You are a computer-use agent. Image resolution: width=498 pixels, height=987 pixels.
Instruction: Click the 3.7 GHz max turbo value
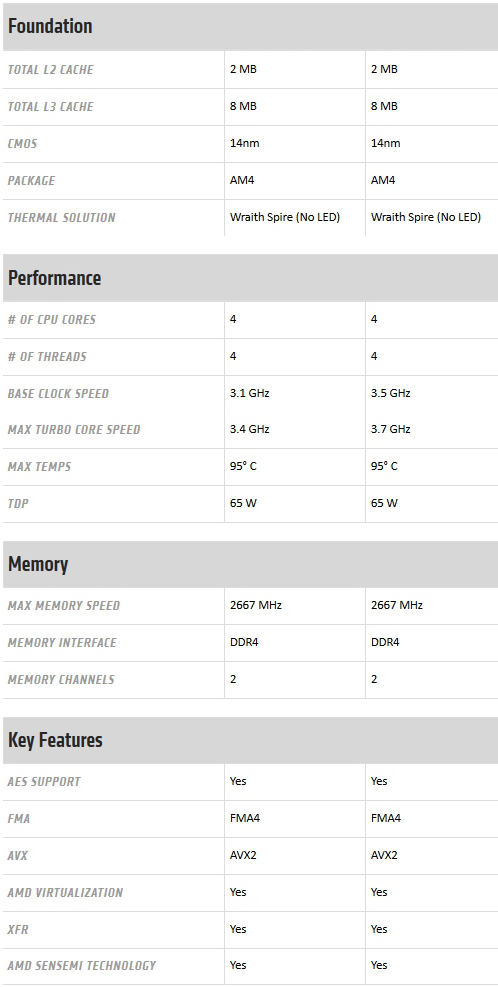pyautogui.click(x=391, y=429)
